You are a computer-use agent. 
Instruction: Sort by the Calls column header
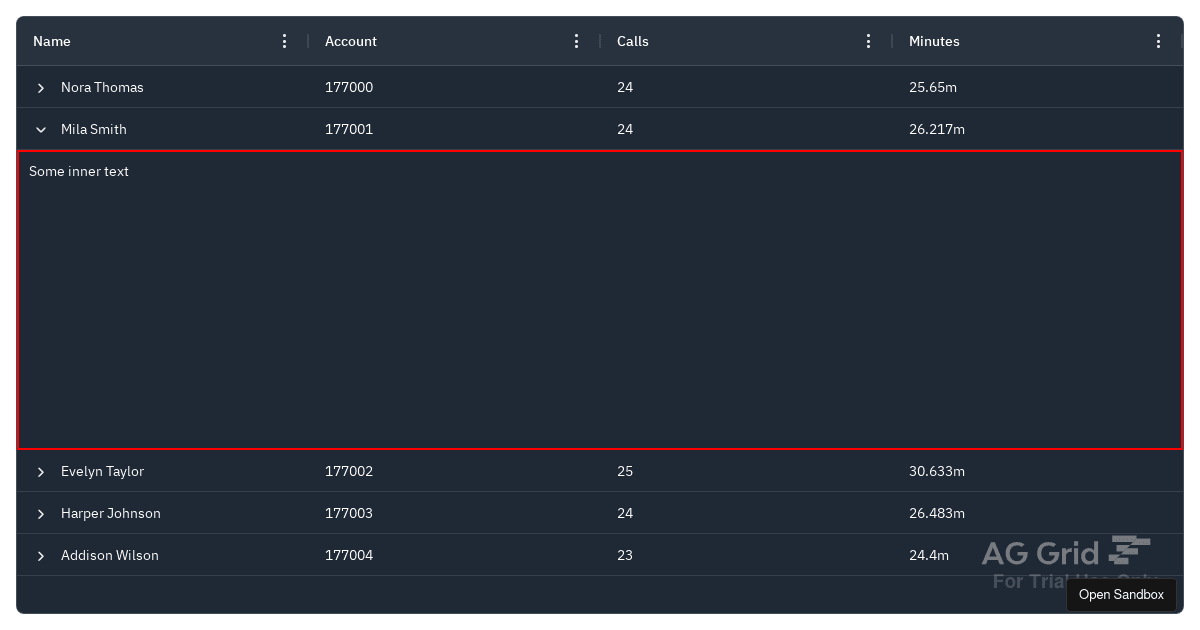(632, 41)
